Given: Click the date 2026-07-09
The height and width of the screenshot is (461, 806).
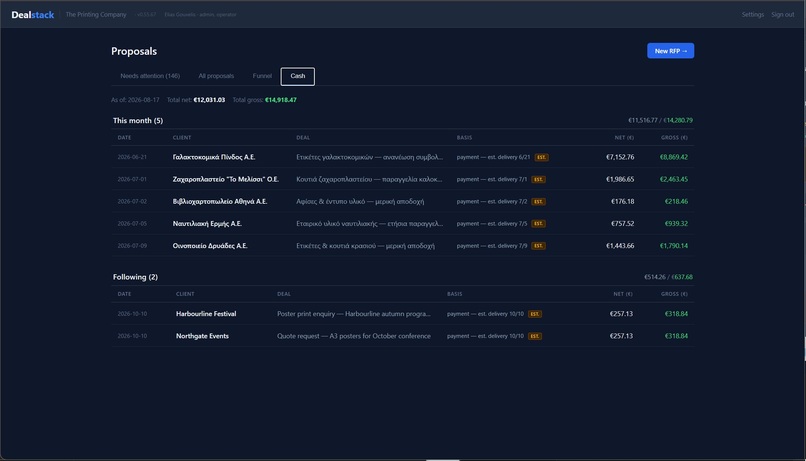Looking at the screenshot, I should [132, 246].
